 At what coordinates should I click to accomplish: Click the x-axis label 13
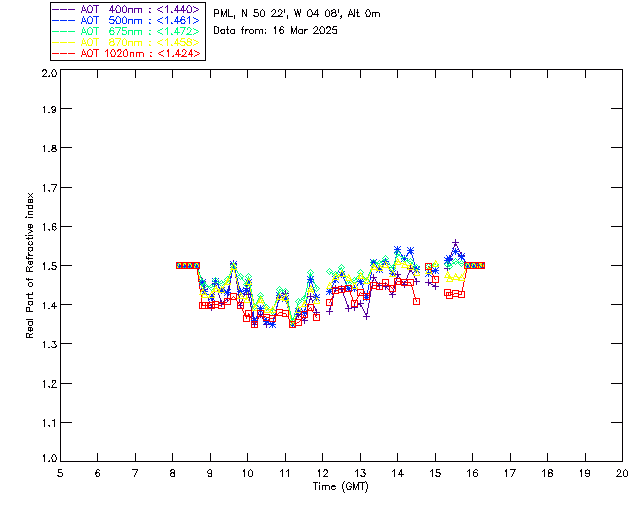(360, 473)
